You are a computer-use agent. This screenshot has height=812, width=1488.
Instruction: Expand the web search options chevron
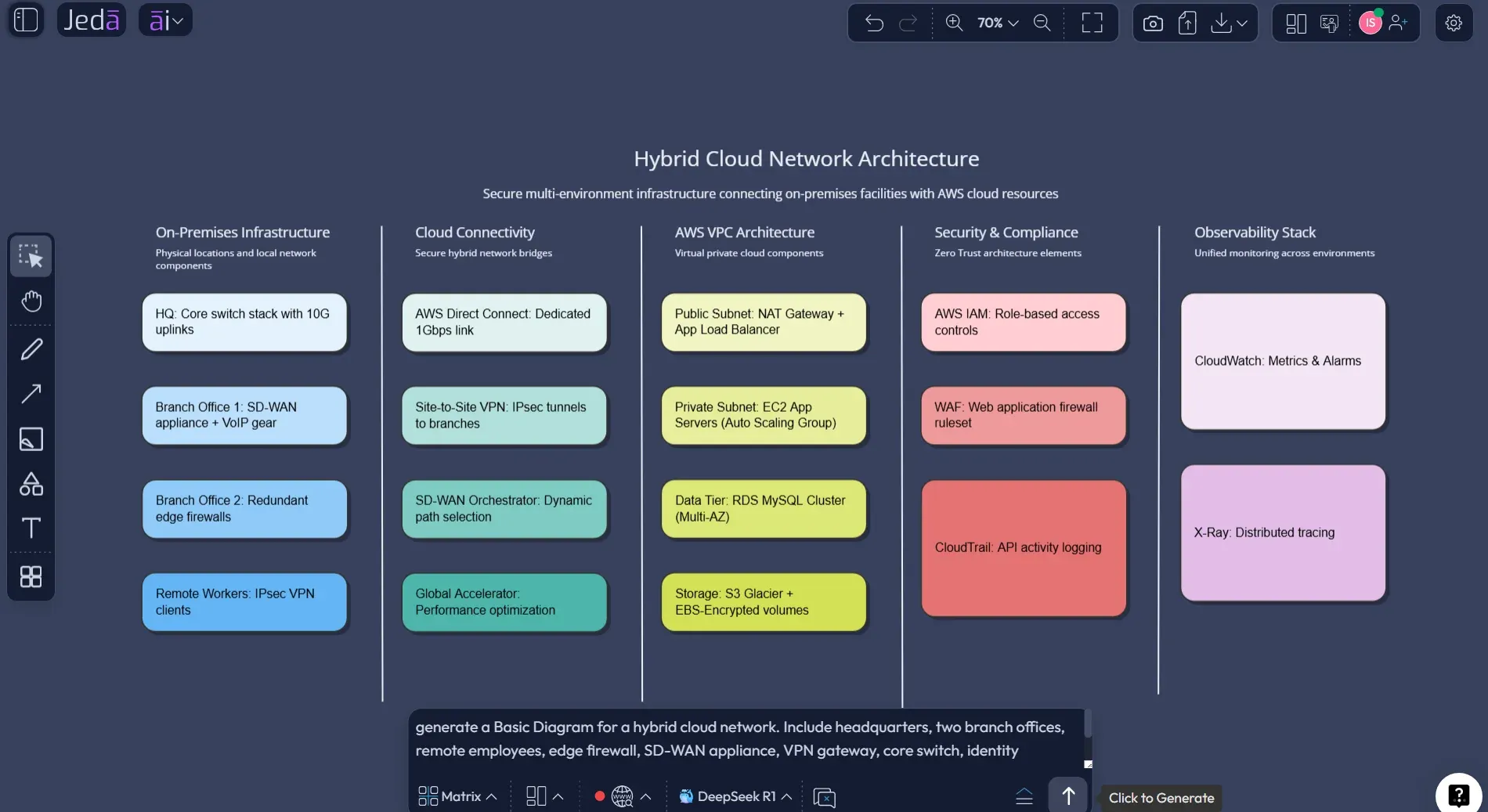(646, 797)
